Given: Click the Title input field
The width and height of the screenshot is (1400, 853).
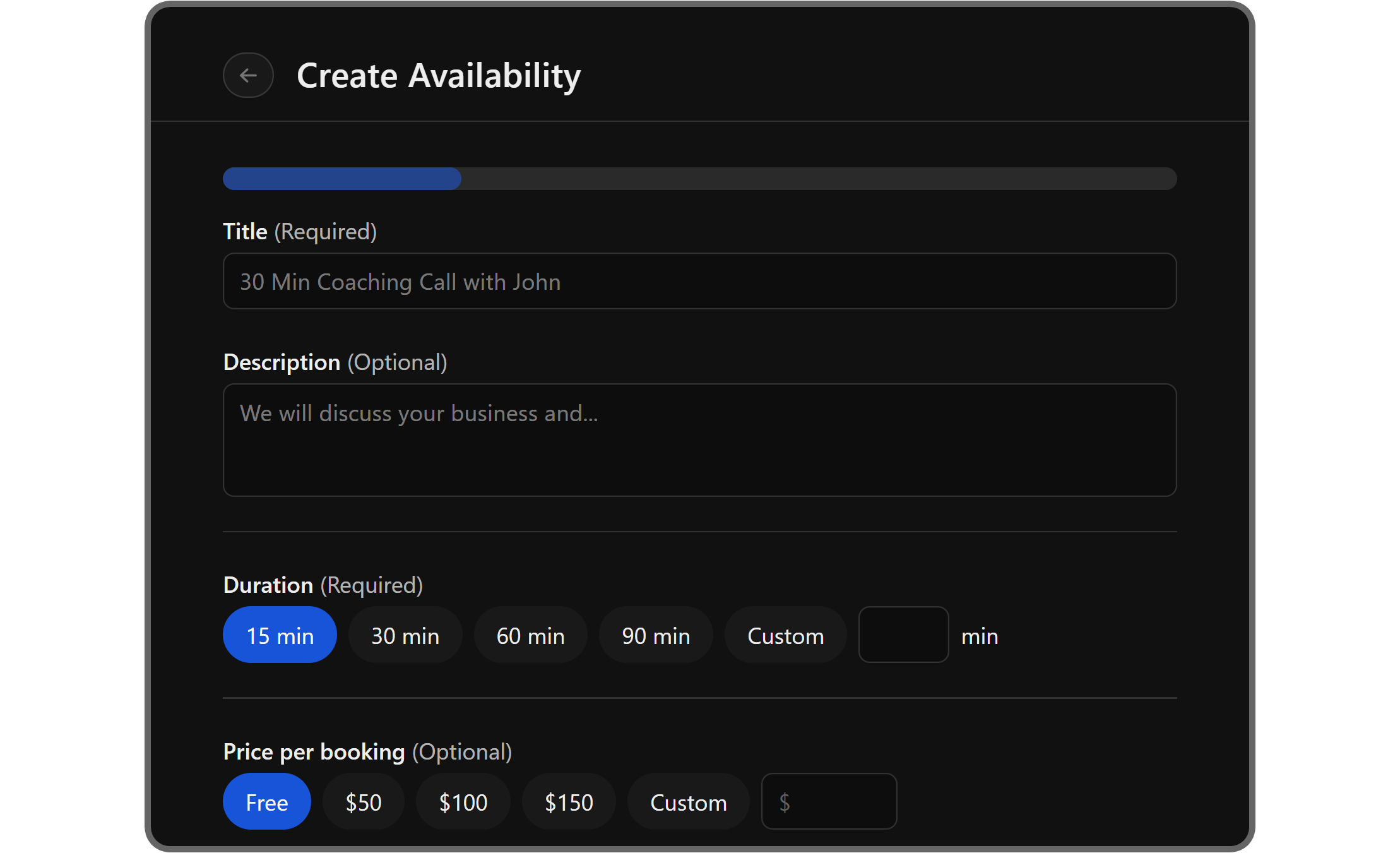Looking at the screenshot, I should coord(699,282).
